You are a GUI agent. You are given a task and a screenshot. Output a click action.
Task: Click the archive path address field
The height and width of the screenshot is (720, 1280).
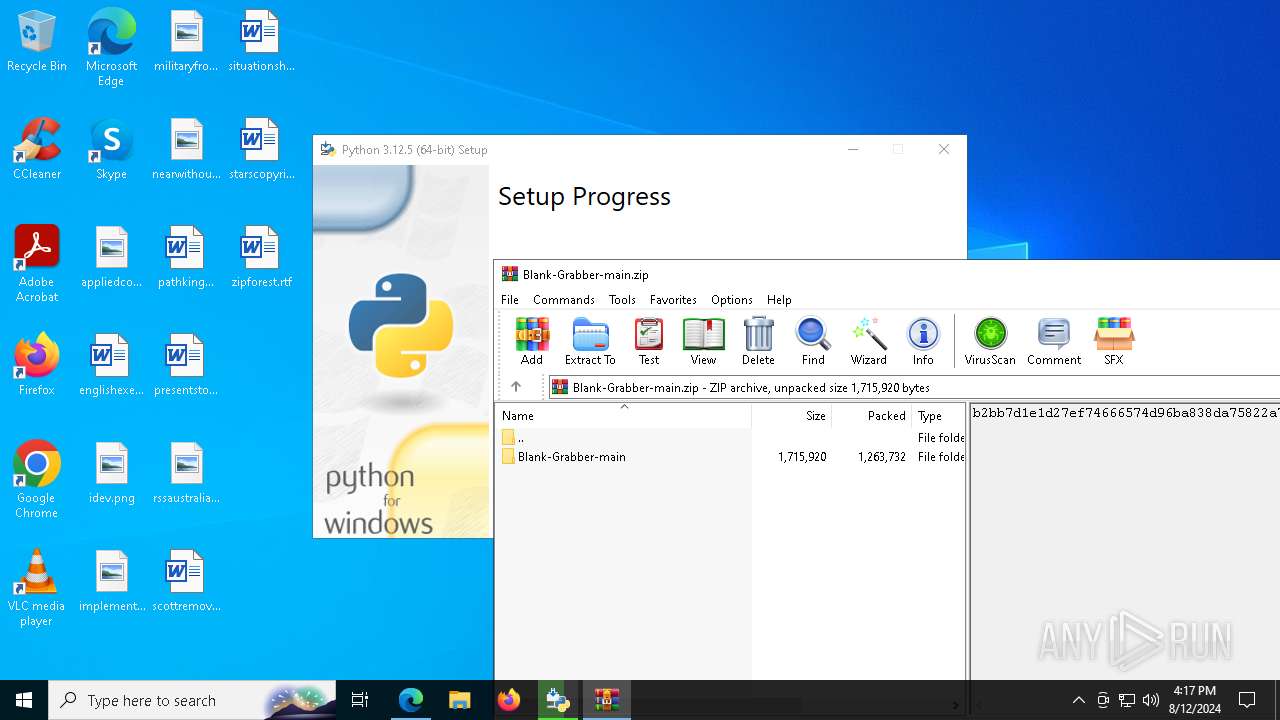point(914,387)
